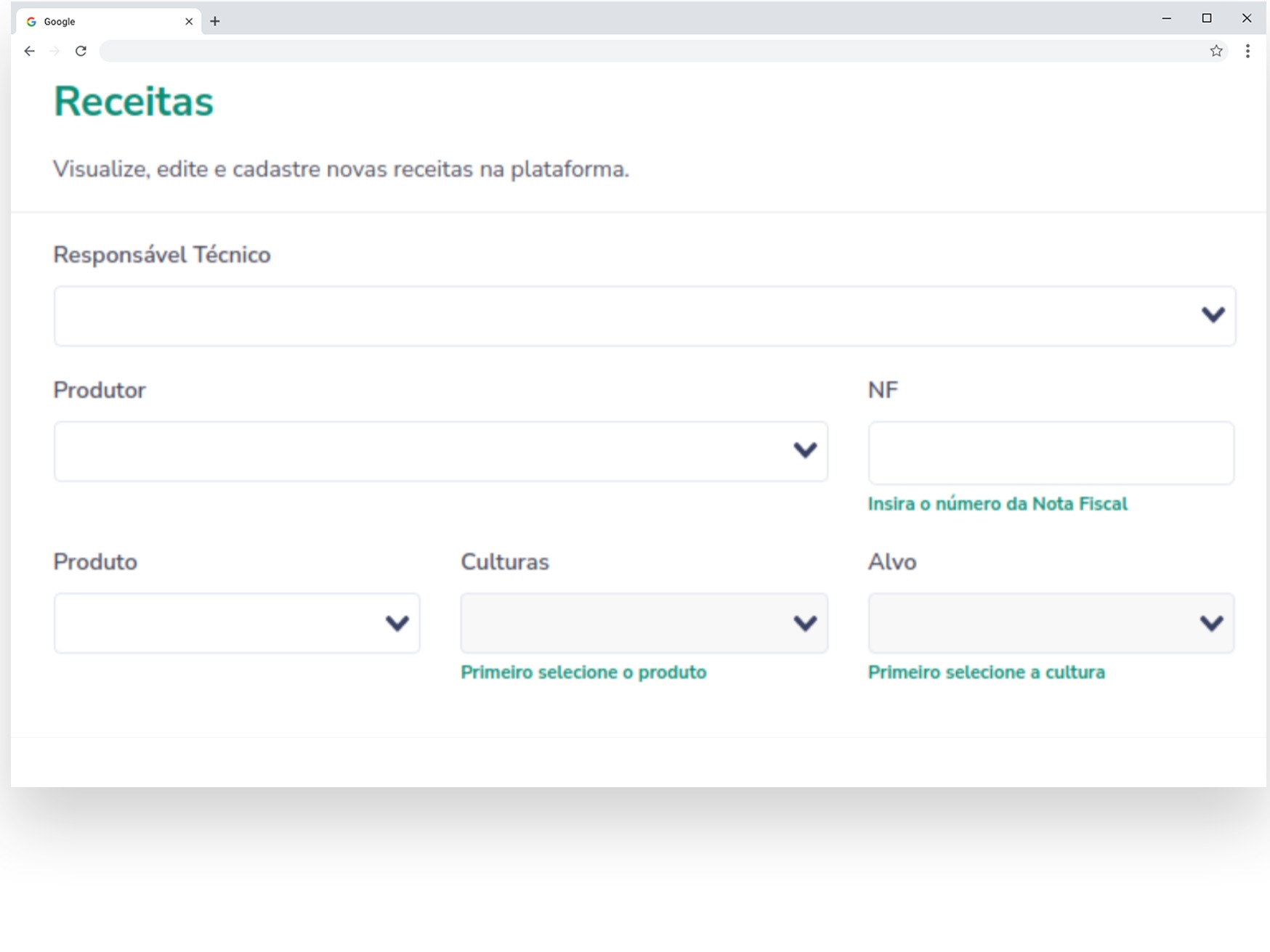Image resolution: width=1270 pixels, height=952 pixels.
Task: Click the NF input field
Action: click(1051, 453)
